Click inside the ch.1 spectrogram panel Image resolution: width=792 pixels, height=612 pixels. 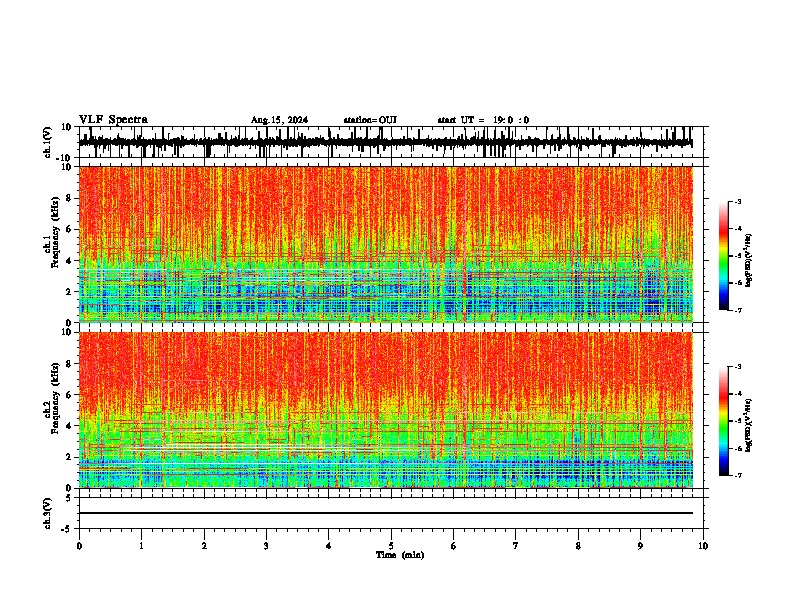[385, 244]
